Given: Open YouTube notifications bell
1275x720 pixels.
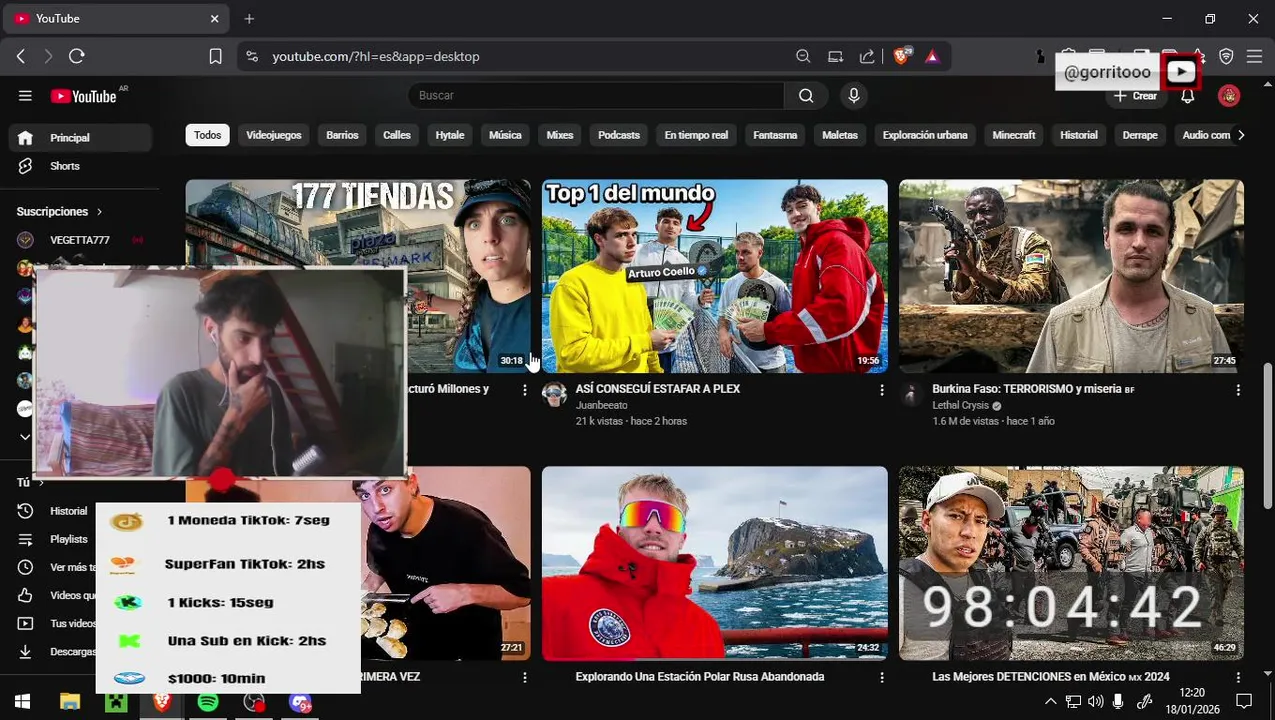Looking at the screenshot, I should click(x=1187, y=96).
